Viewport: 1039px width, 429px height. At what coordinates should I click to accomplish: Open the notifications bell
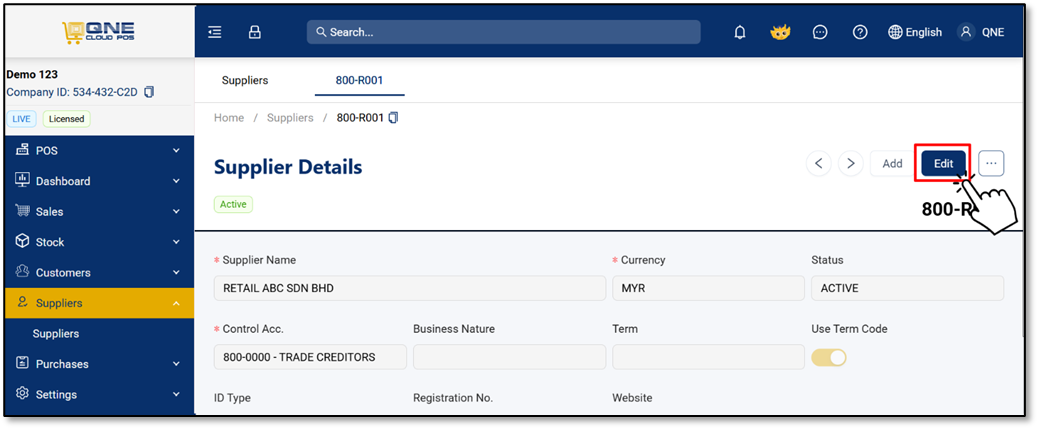click(740, 32)
